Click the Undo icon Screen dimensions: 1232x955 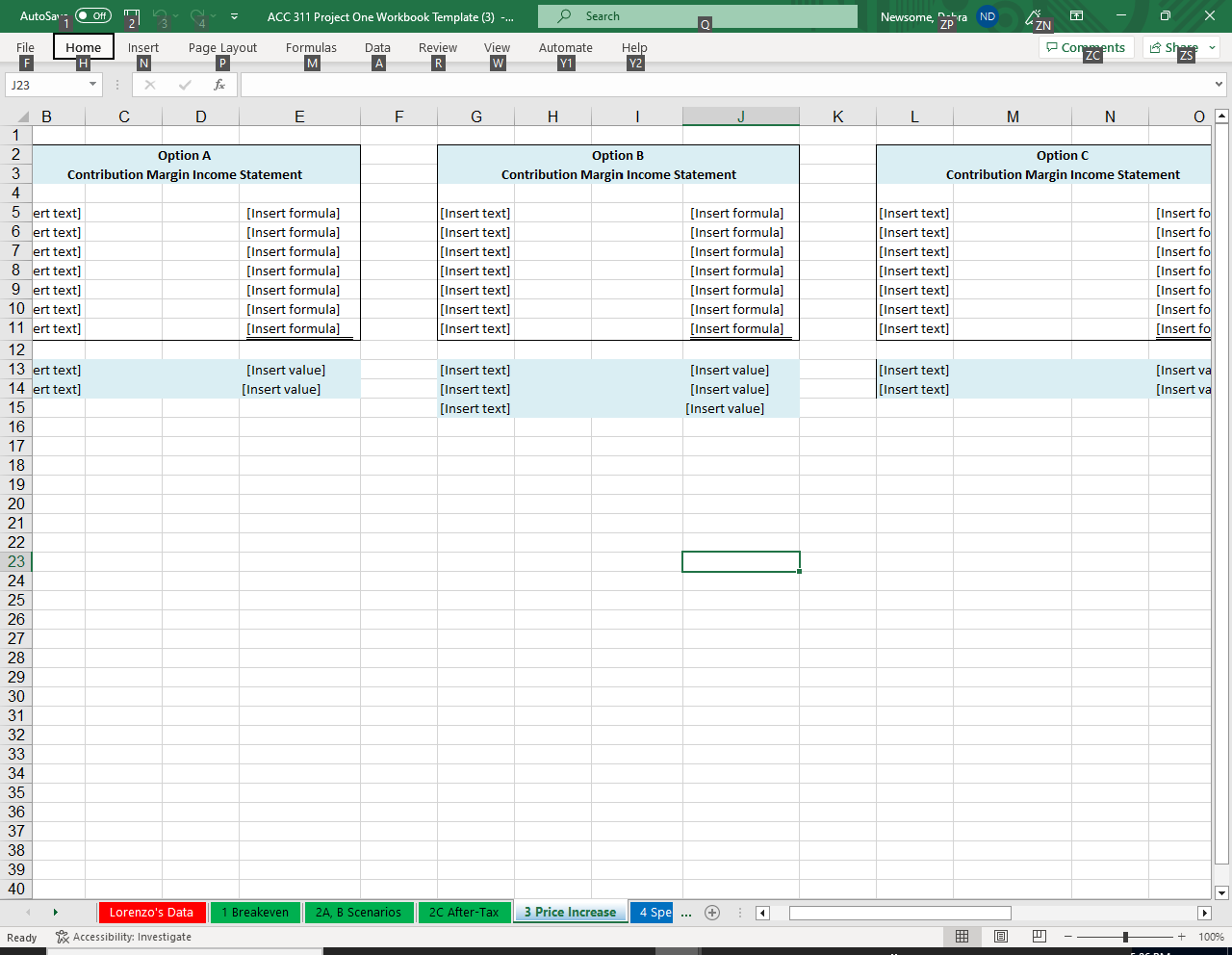pos(161,15)
